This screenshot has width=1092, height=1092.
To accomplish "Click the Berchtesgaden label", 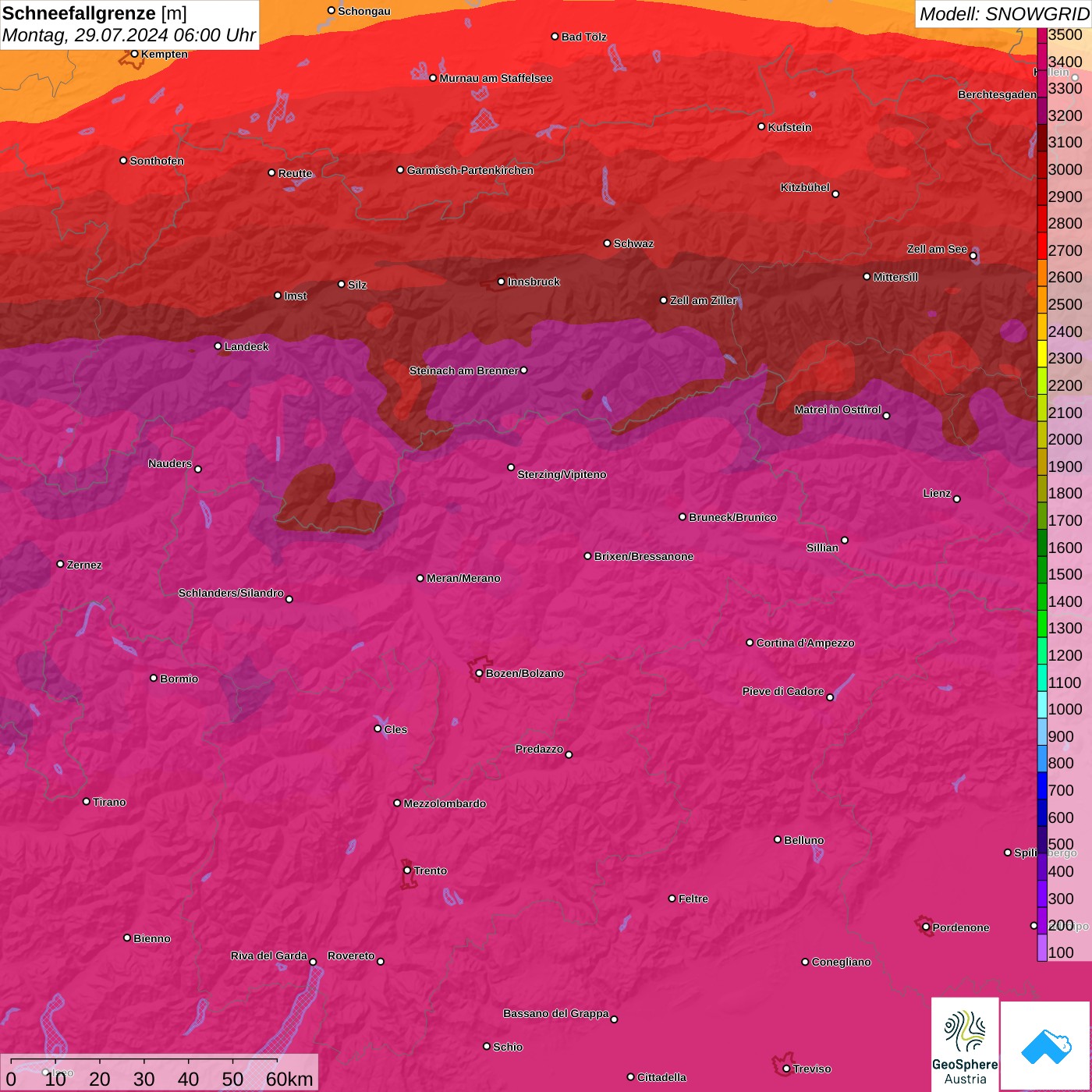I will click(997, 94).
